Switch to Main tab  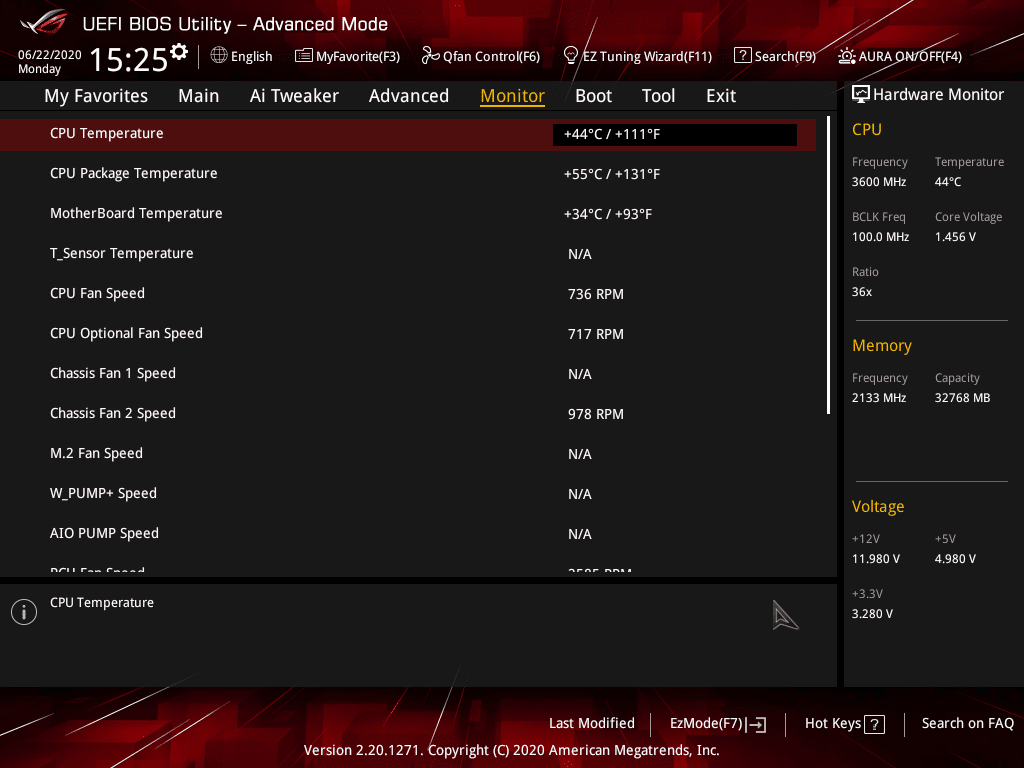(199, 96)
